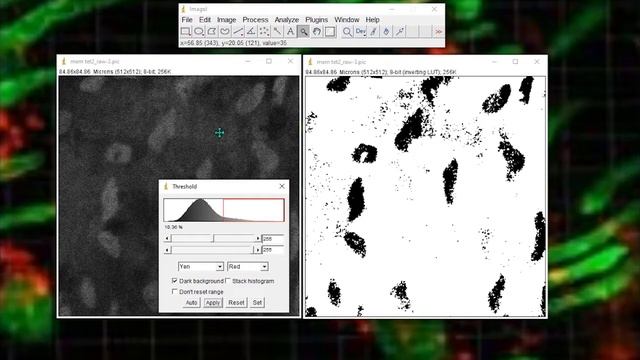Click the threshold histogram plot

pyautogui.click(x=224, y=210)
